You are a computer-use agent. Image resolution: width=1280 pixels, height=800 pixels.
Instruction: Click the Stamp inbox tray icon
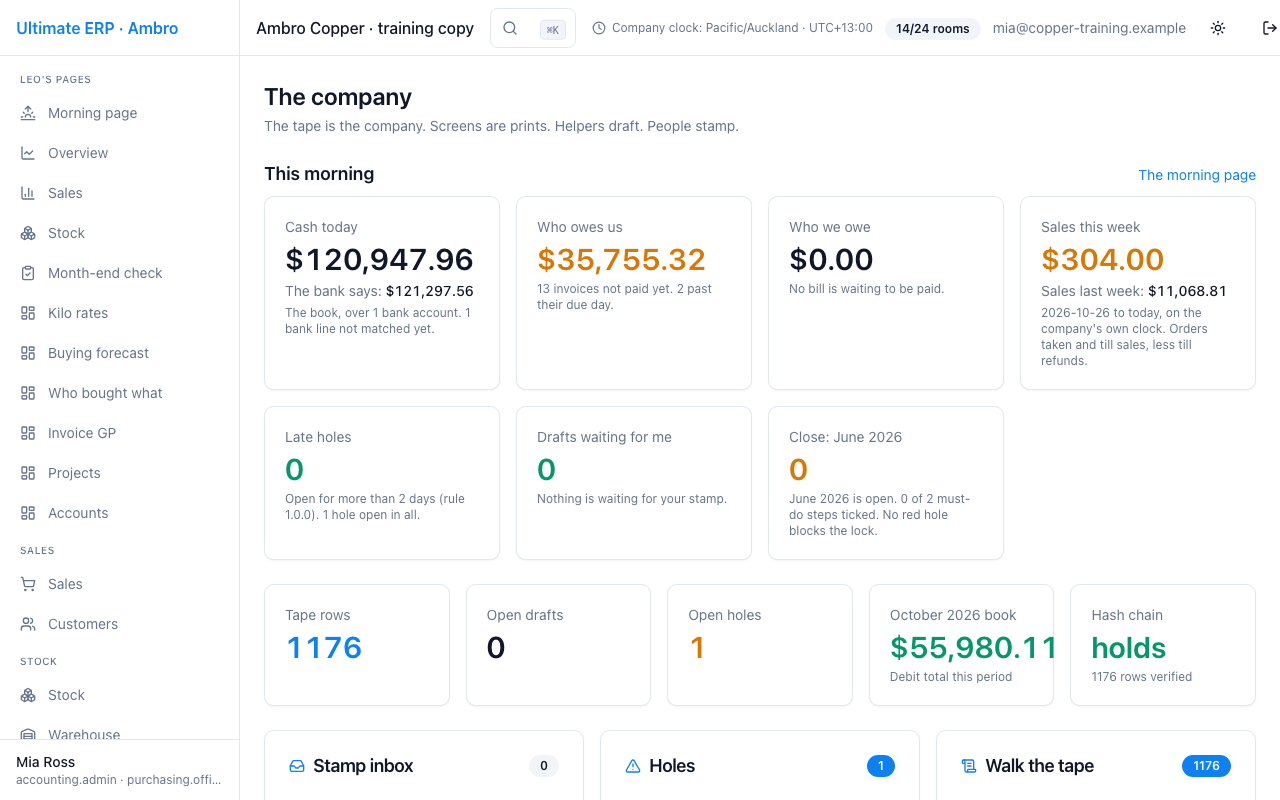297,766
